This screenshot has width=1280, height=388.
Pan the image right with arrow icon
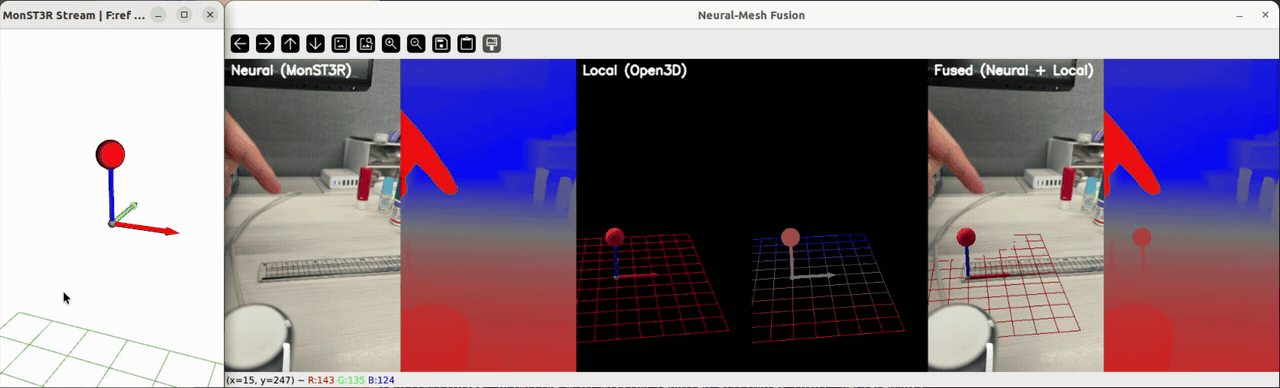tap(265, 43)
